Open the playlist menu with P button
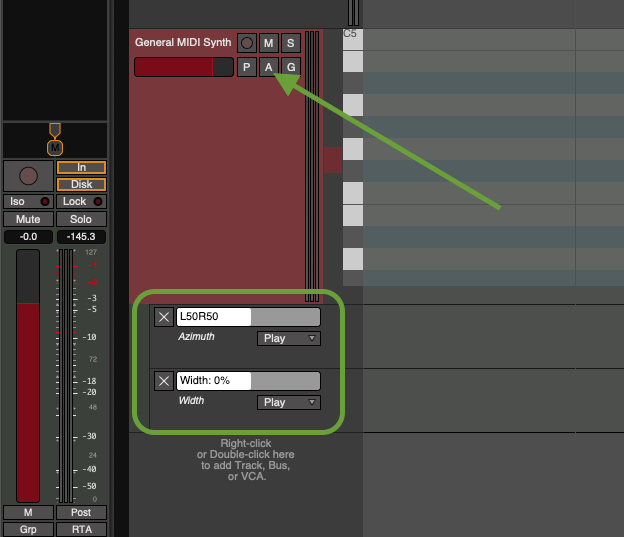Viewport: 624px width, 537px height. click(246, 67)
